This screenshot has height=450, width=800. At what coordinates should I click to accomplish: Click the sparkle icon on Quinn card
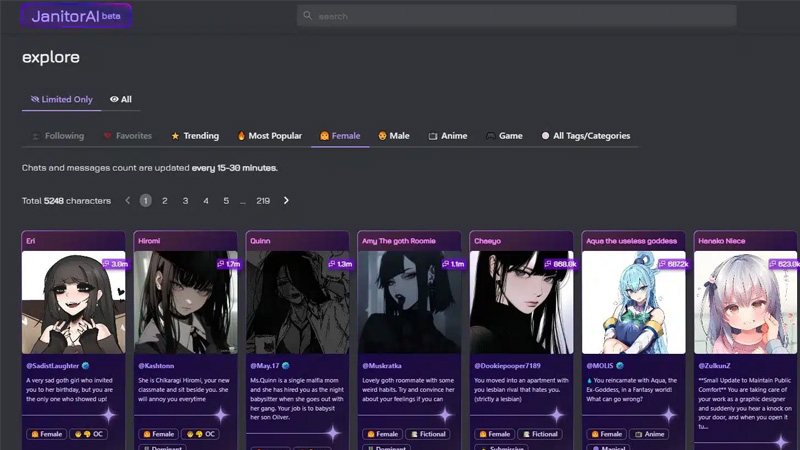click(333, 432)
